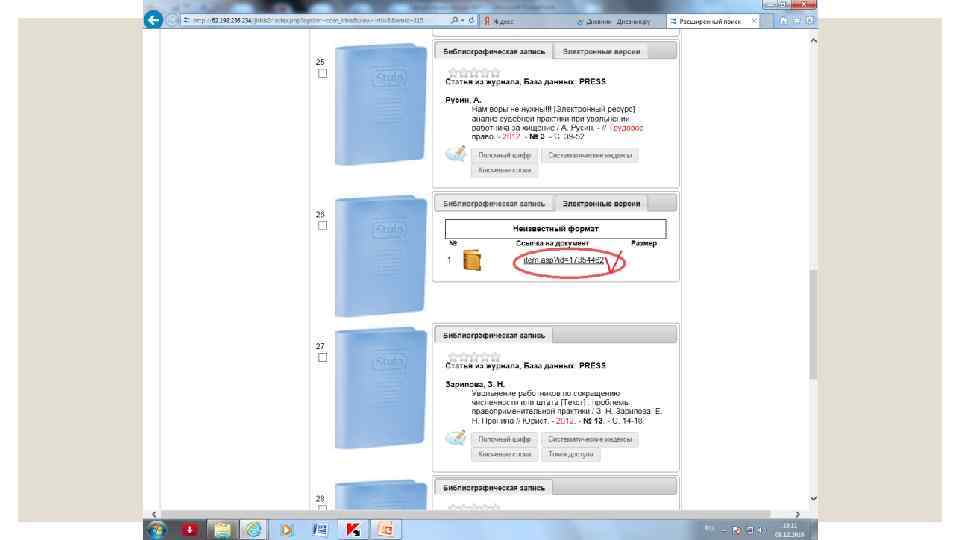Image resolution: width=960 pixels, height=540 pixels.
Task: Open the File Explorer taskbar icon
Action: pyautogui.click(x=222, y=530)
